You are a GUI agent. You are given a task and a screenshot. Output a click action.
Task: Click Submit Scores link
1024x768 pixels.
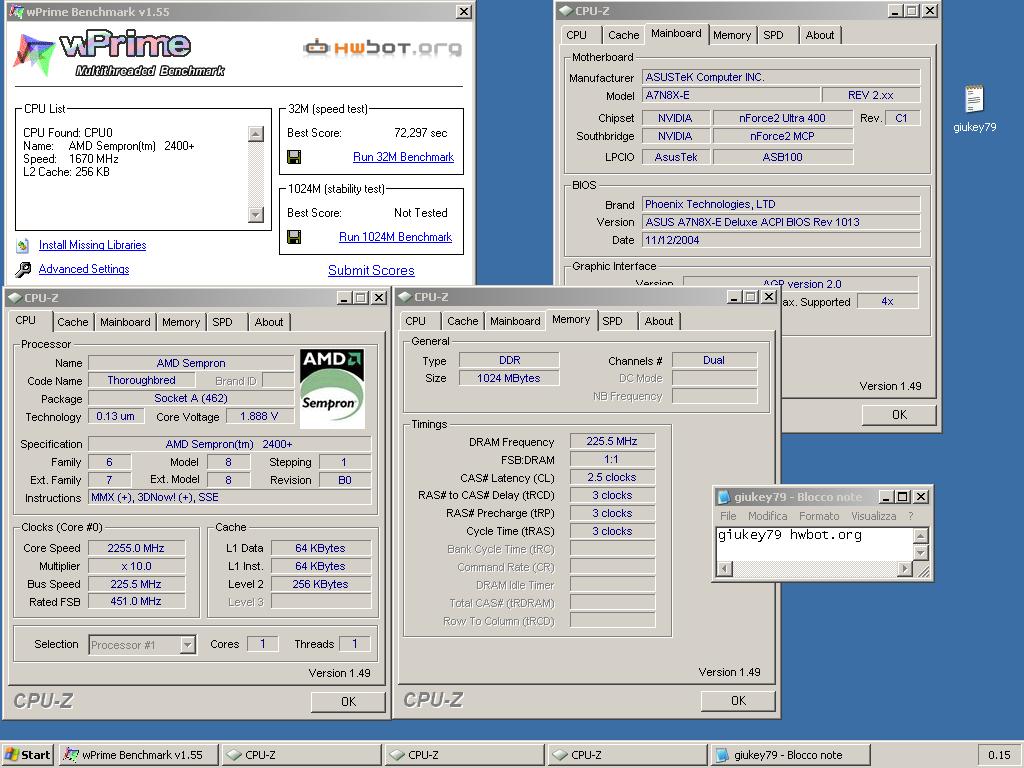pos(371,270)
